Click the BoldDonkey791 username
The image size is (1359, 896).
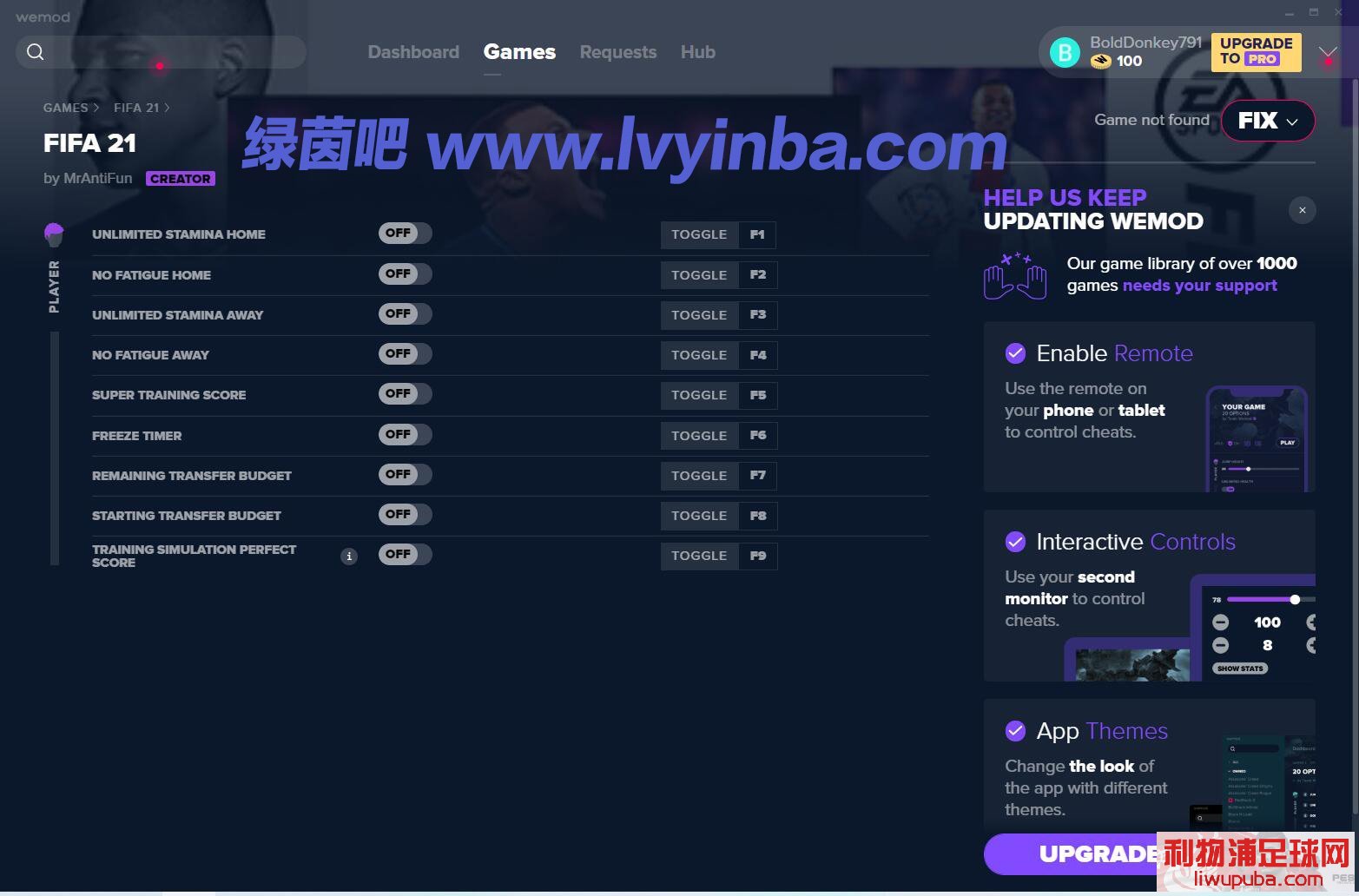pyautogui.click(x=1145, y=43)
